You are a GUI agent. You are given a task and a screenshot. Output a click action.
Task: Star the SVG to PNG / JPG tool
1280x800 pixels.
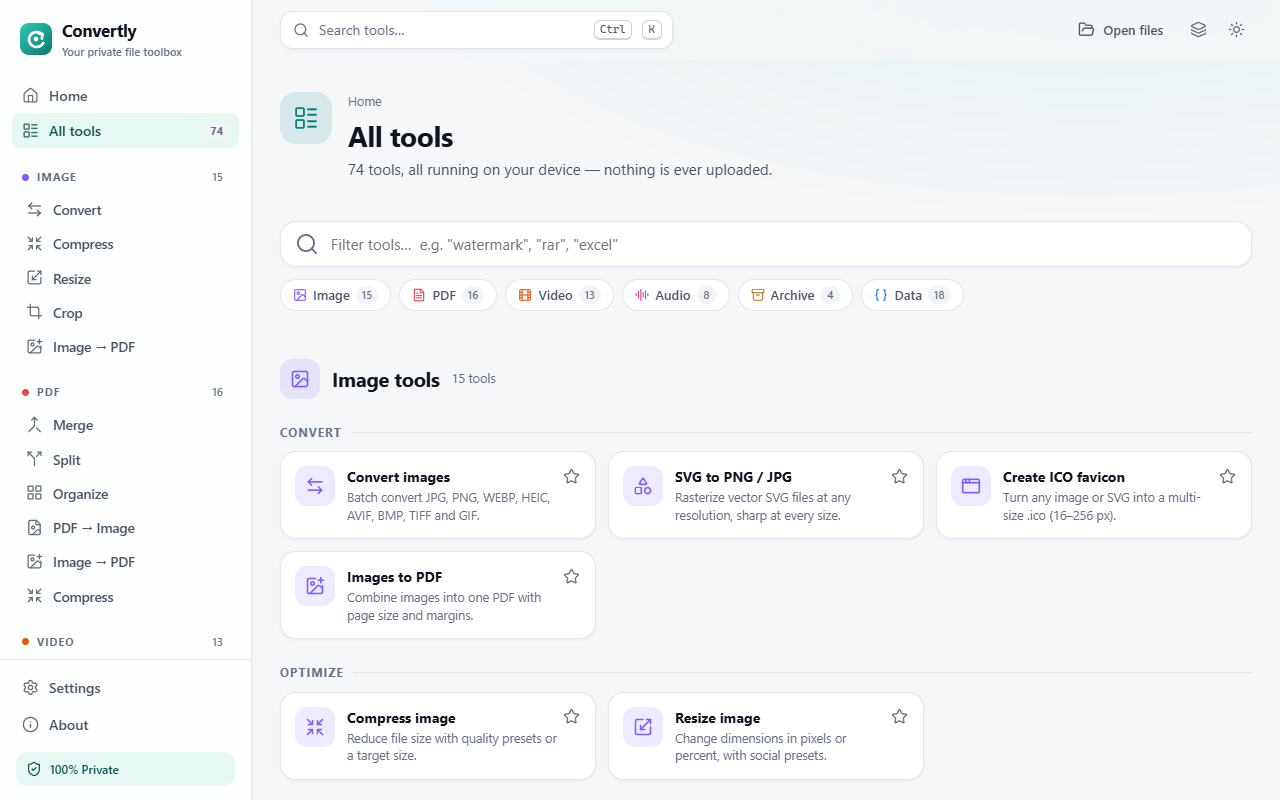click(x=899, y=476)
